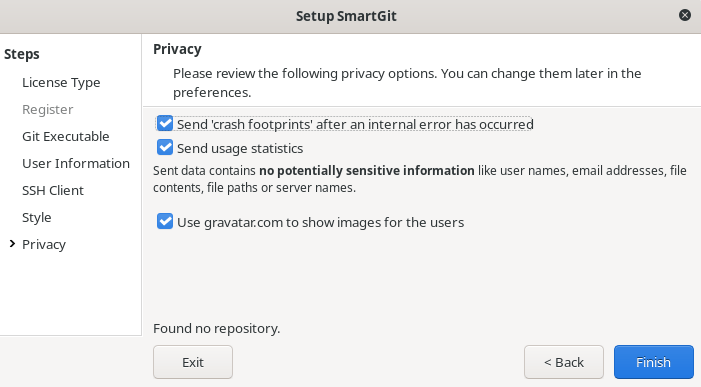Image resolution: width=701 pixels, height=387 pixels.
Task: Exit the setup wizard
Action: pyautogui.click(x=193, y=362)
